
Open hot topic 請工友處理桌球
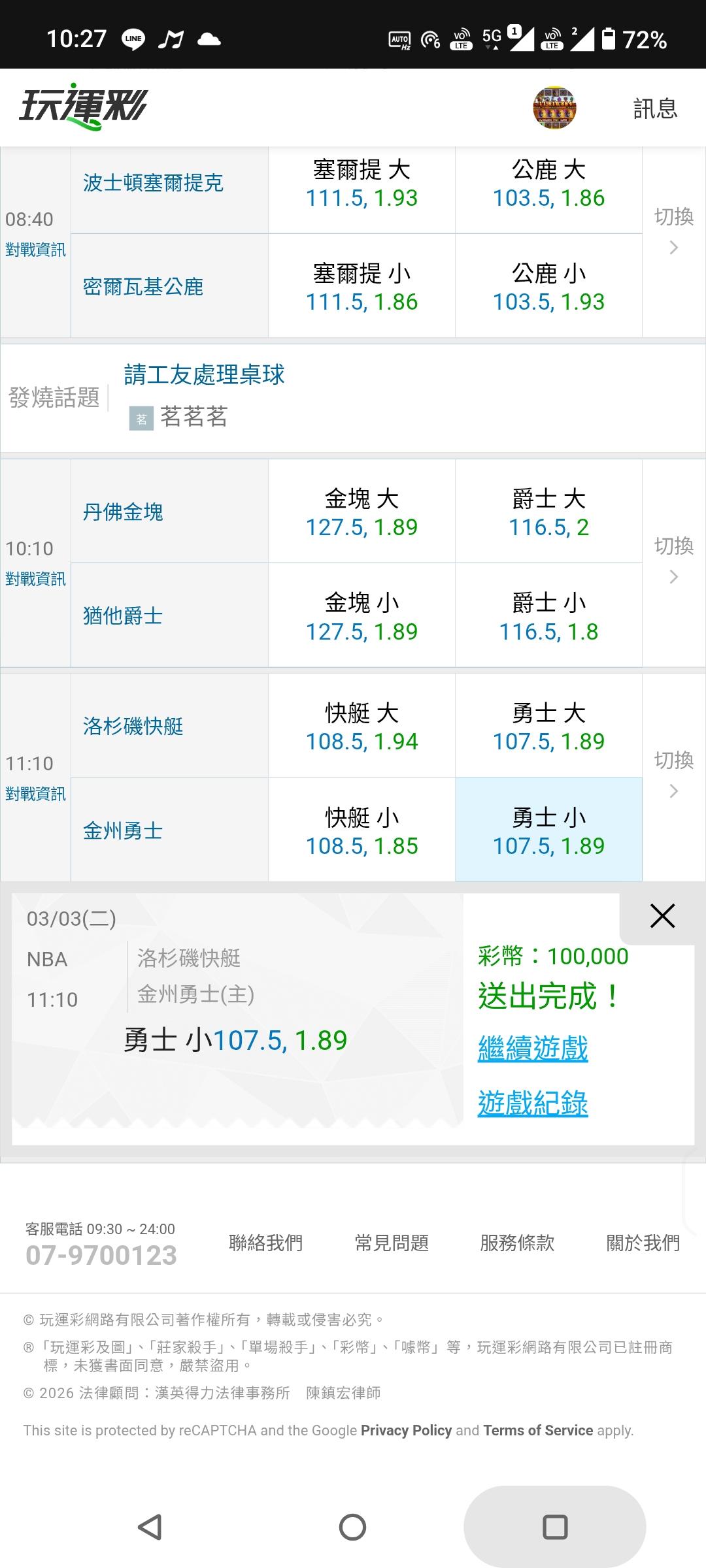(205, 375)
